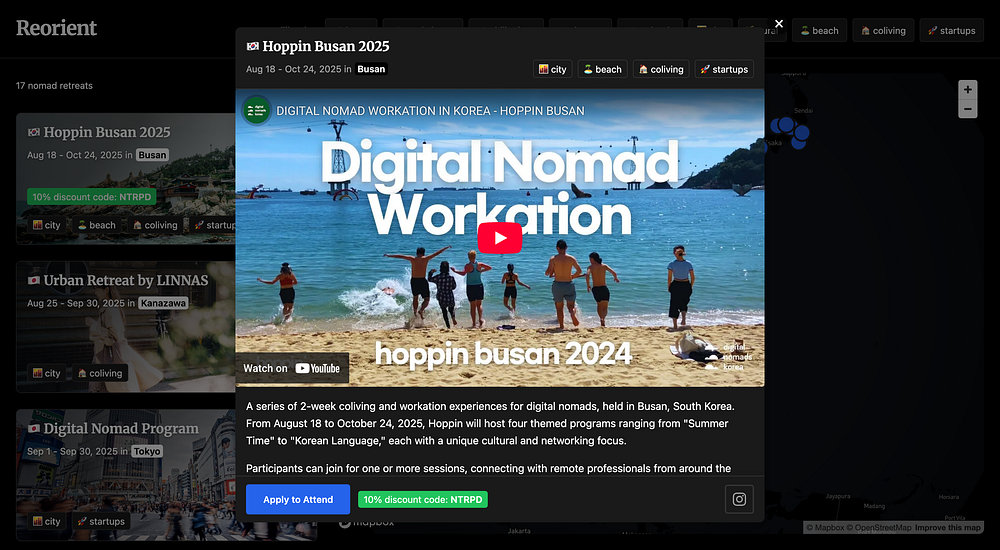
Task: Select the coliving tag in modal header
Action: 661,70
